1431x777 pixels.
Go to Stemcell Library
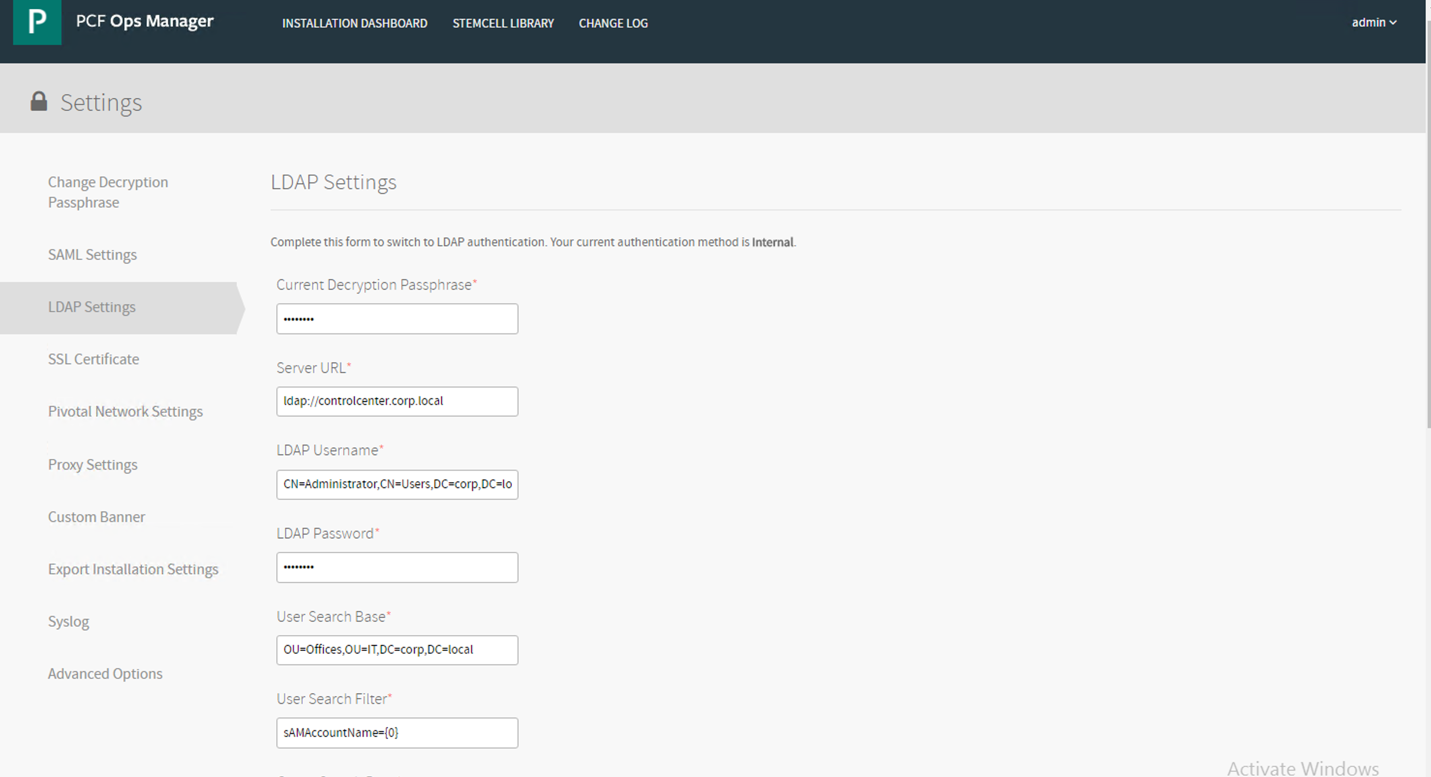coord(503,23)
